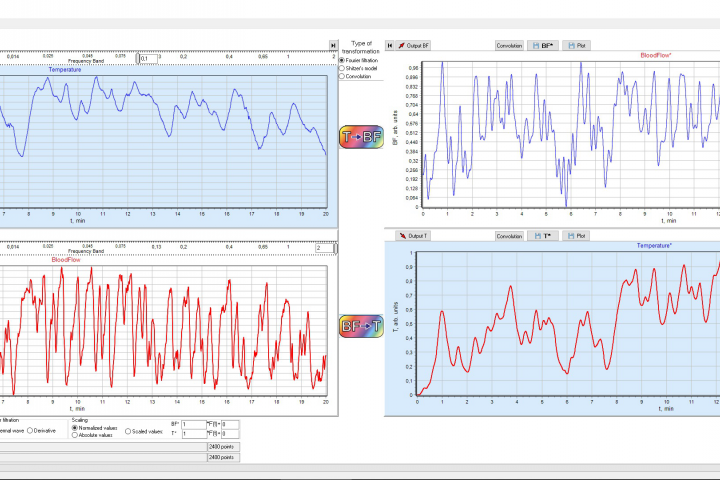Save the BloodFlow* plot using top Plot button
The image size is (720, 480).
576,45
